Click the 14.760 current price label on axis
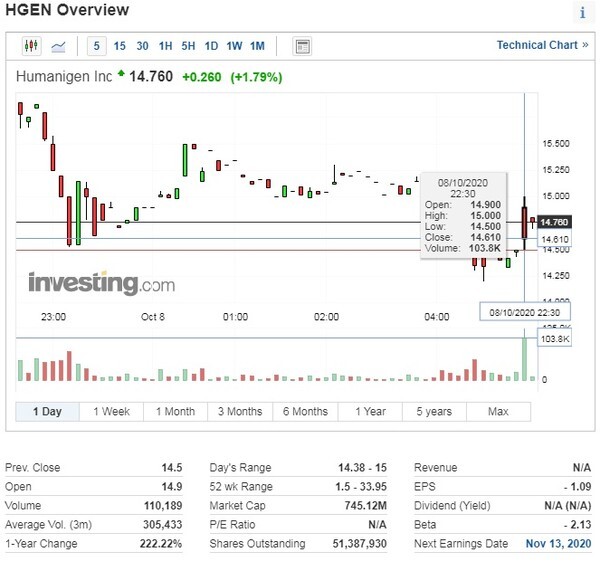 pos(554,222)
